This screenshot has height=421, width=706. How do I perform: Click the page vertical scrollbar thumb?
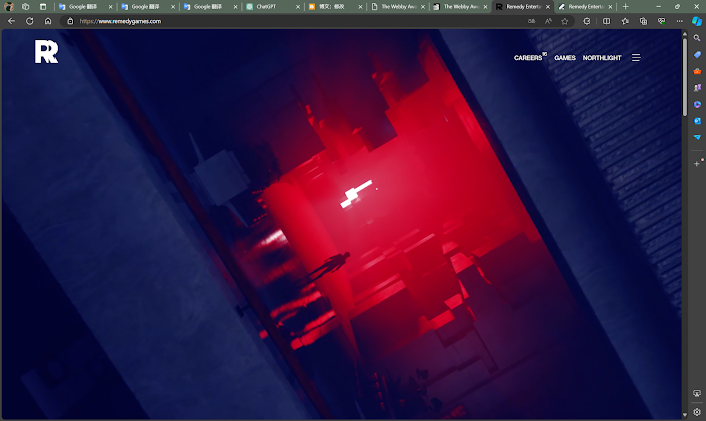tap(685, 77)
